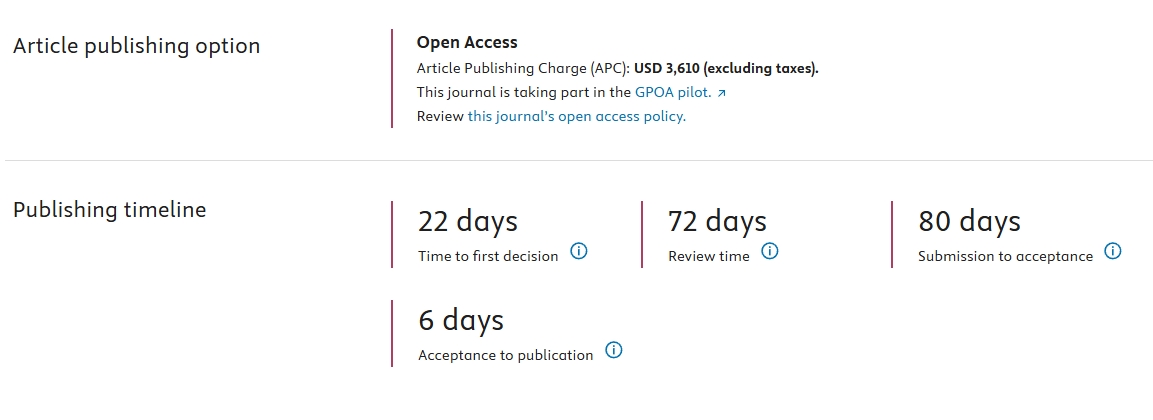Select the Review time label
This screenshot has height=420, width=1153.
(708, 256)
